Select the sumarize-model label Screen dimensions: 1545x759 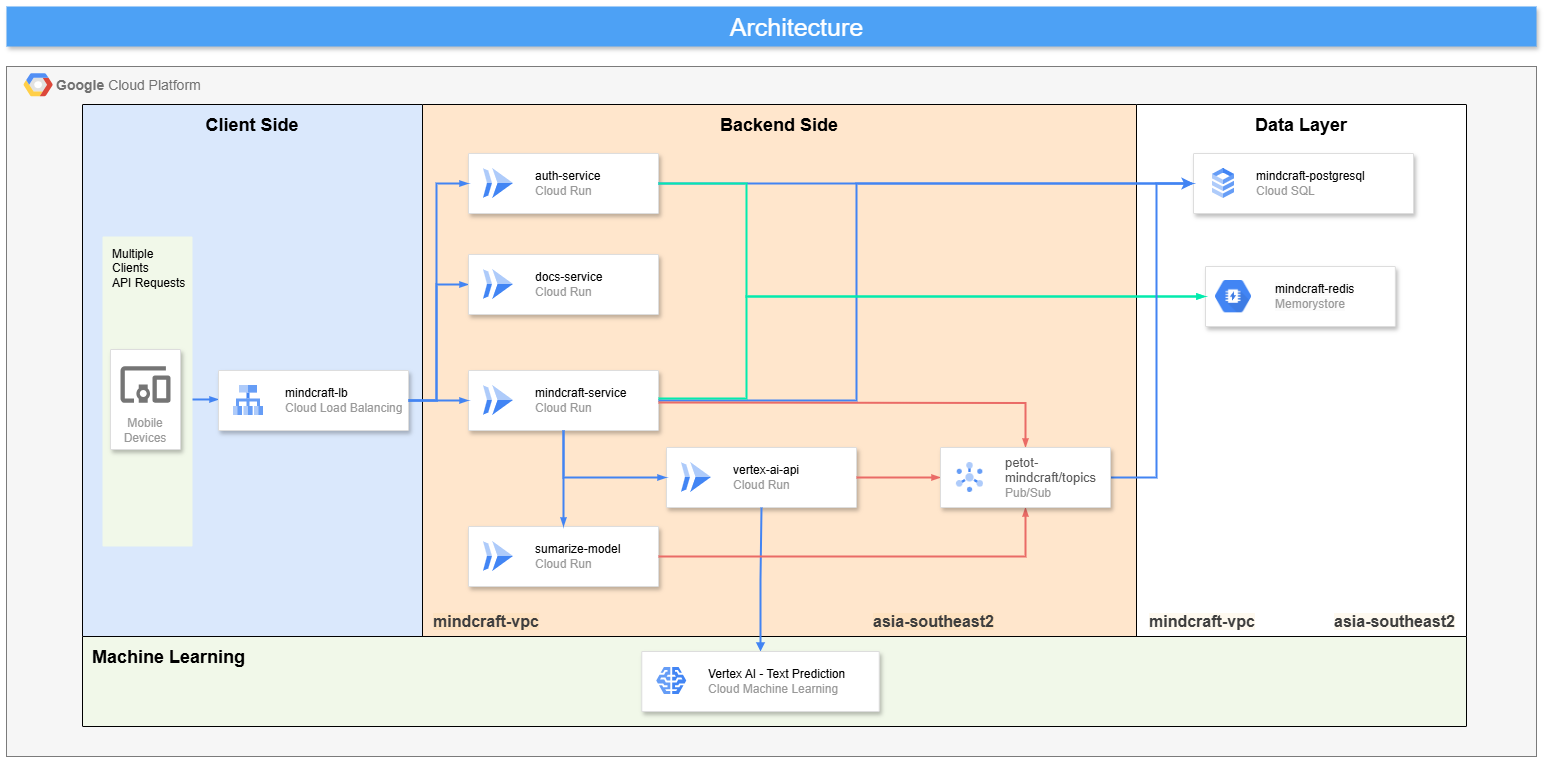577,549
